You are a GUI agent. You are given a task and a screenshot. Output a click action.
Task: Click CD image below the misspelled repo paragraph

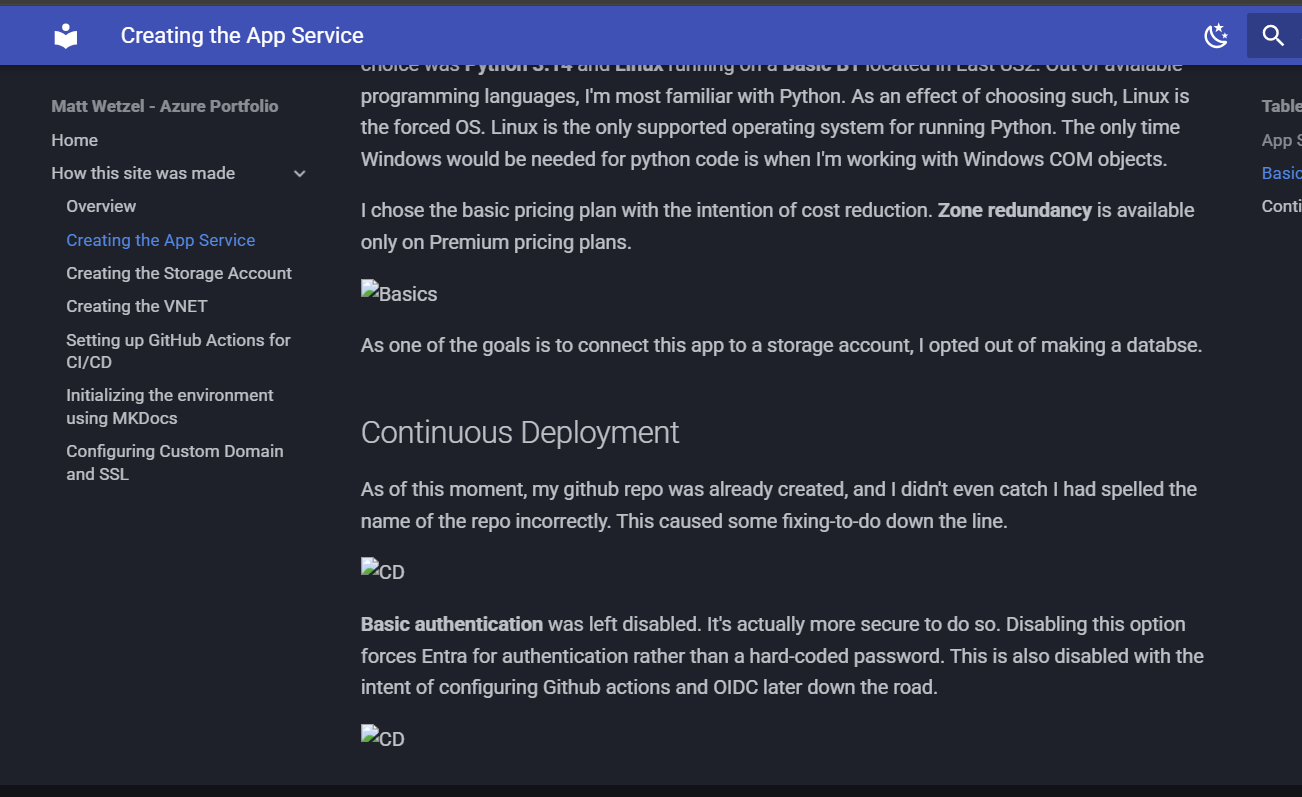[383, 572]
